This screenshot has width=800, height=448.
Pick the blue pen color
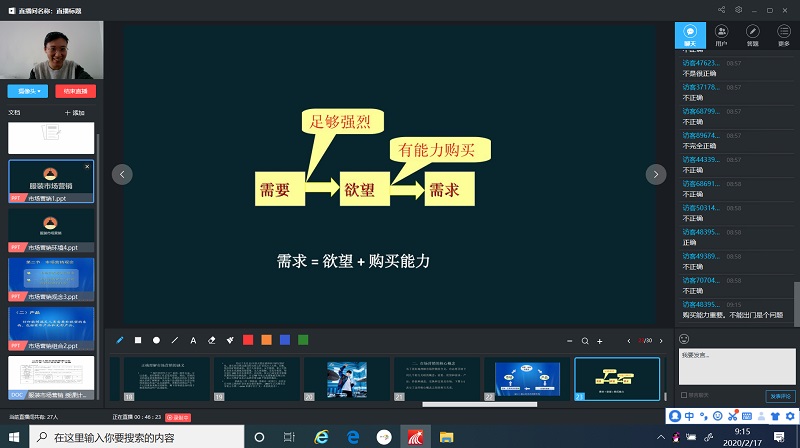tap(285, 340)
